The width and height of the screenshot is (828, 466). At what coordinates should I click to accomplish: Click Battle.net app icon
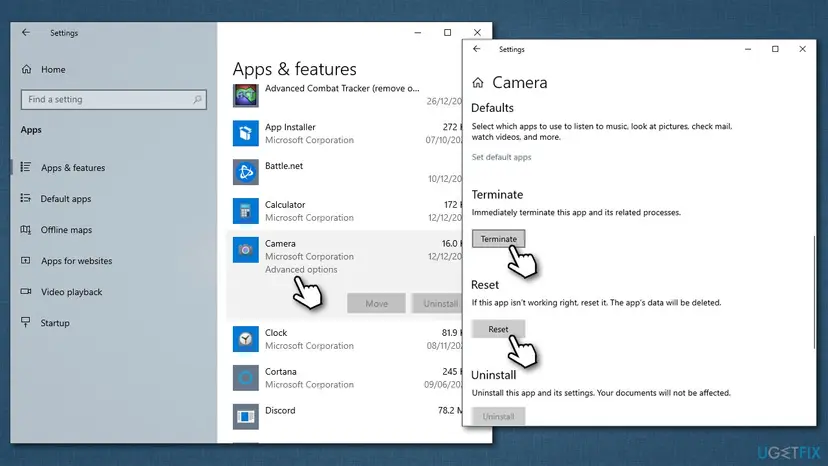[246, 172]
